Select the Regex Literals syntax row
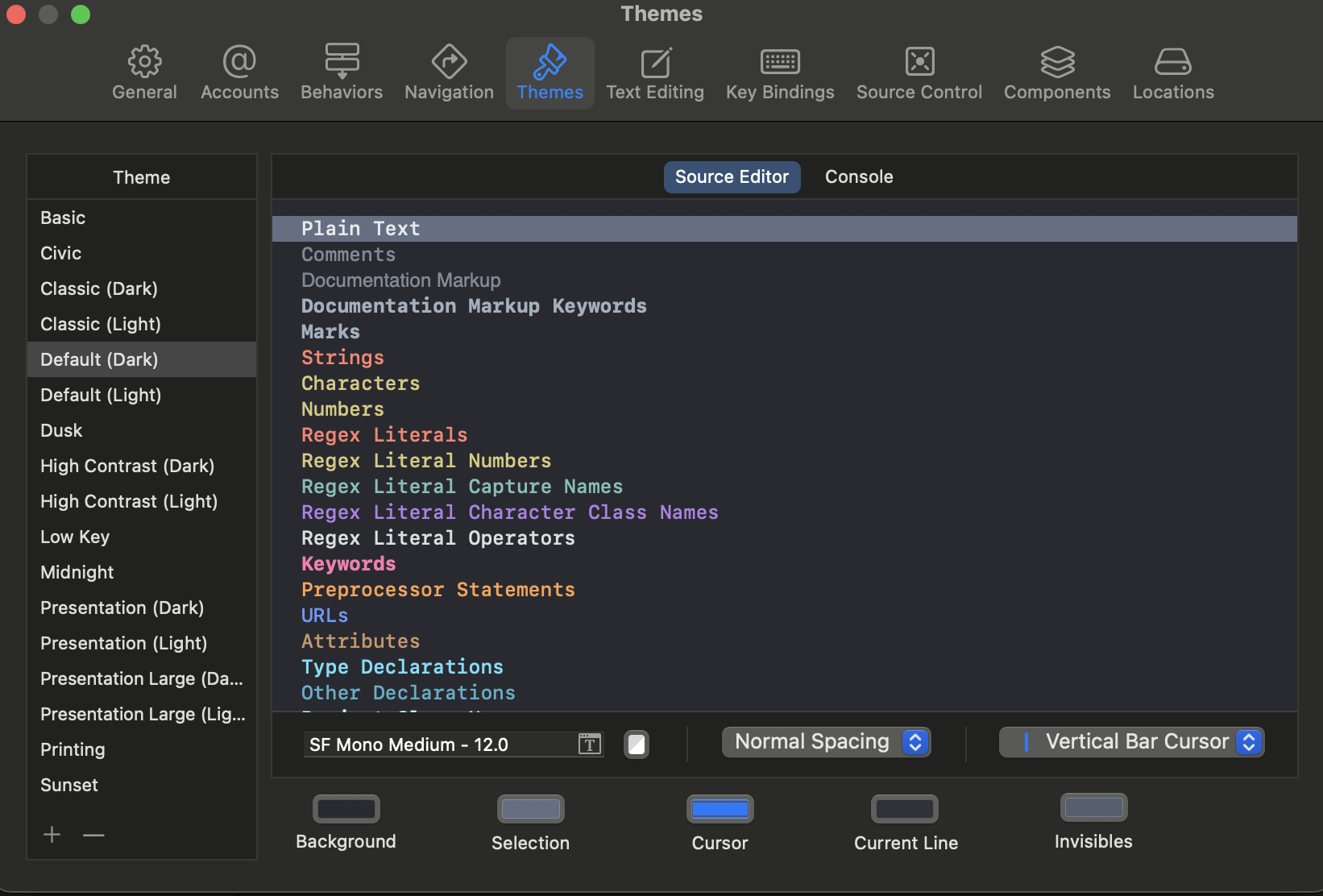The width and height of the screenshot is (1323, 896). [x=785, y=435]
